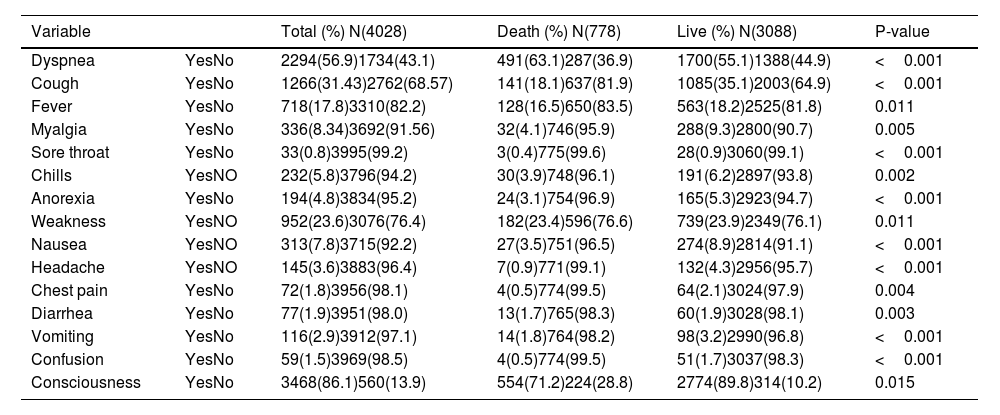The width and height of the screenshot is (1000, 415).
Task: Select Myalgia's P-value of 0.005
Action: (x=894, y=130)
